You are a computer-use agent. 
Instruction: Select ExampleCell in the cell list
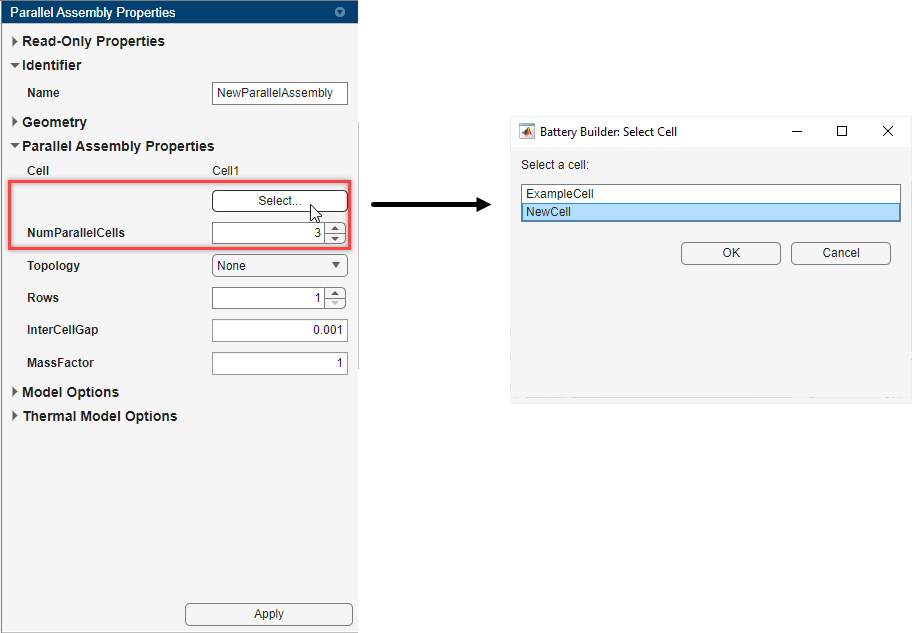(x=710, y=194)
